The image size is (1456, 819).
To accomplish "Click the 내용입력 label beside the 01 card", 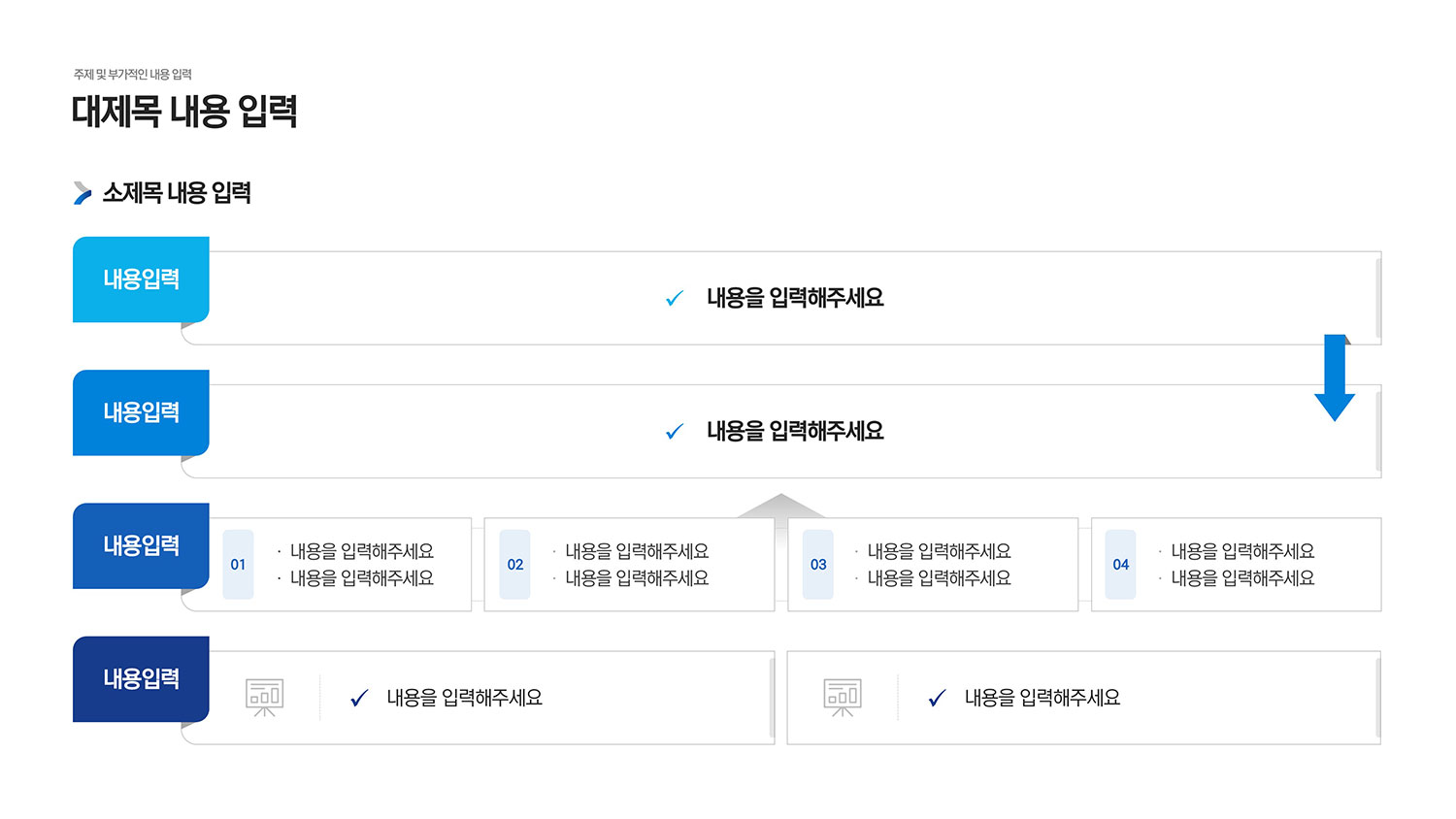I will [141, 545].
